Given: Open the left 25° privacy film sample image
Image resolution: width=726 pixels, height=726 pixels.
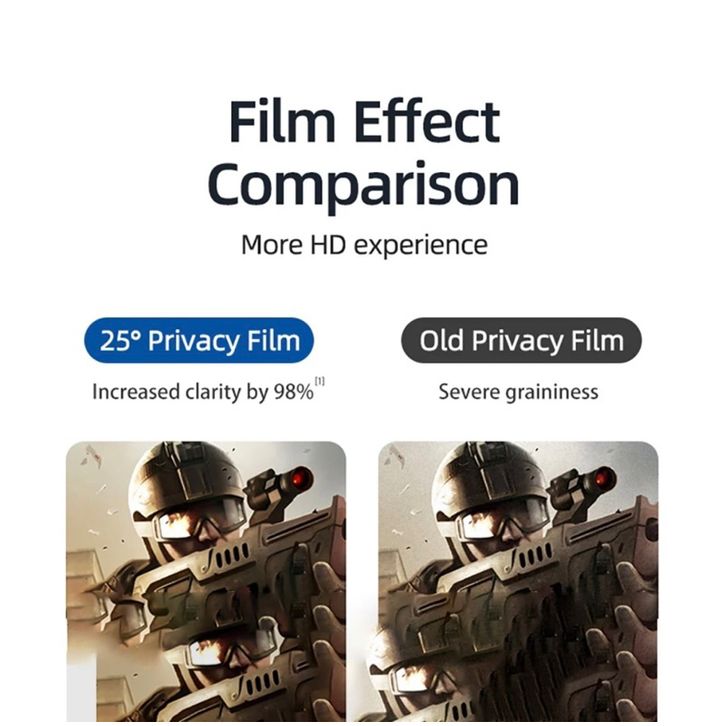Looking at the screenshot, I should tap(206, 582).
